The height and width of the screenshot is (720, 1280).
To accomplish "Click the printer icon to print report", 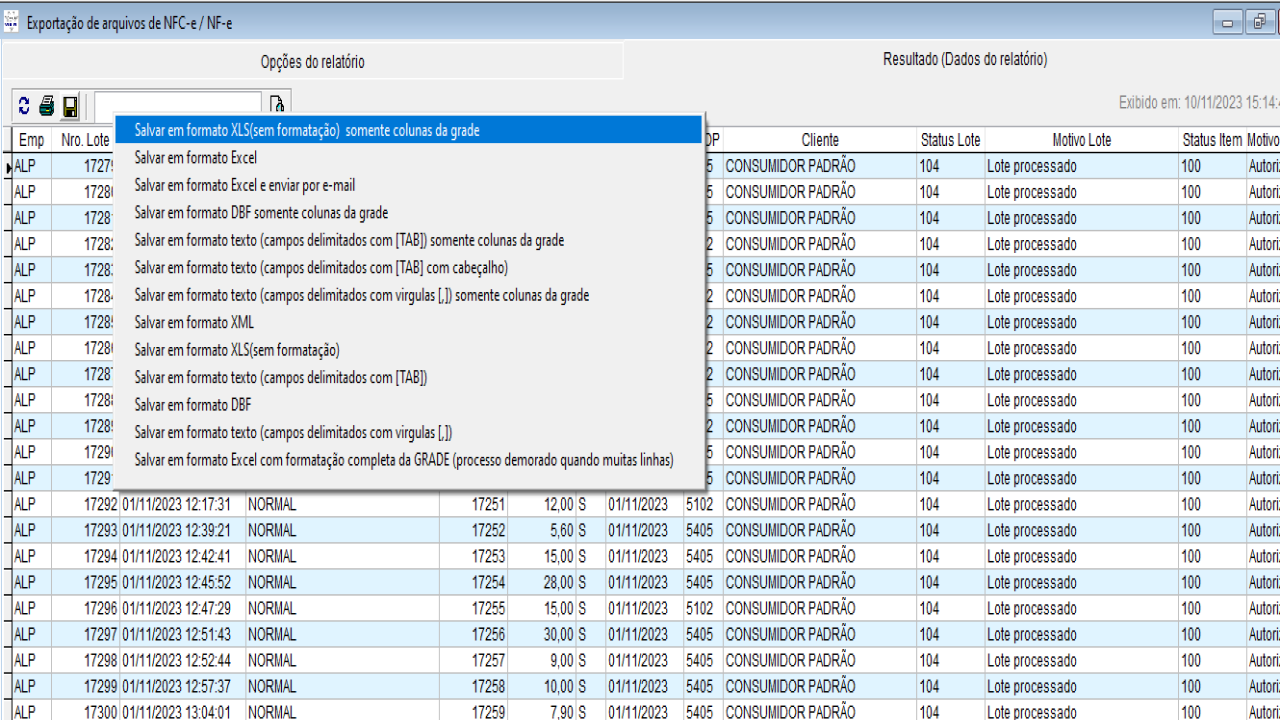I will (47, 106).
